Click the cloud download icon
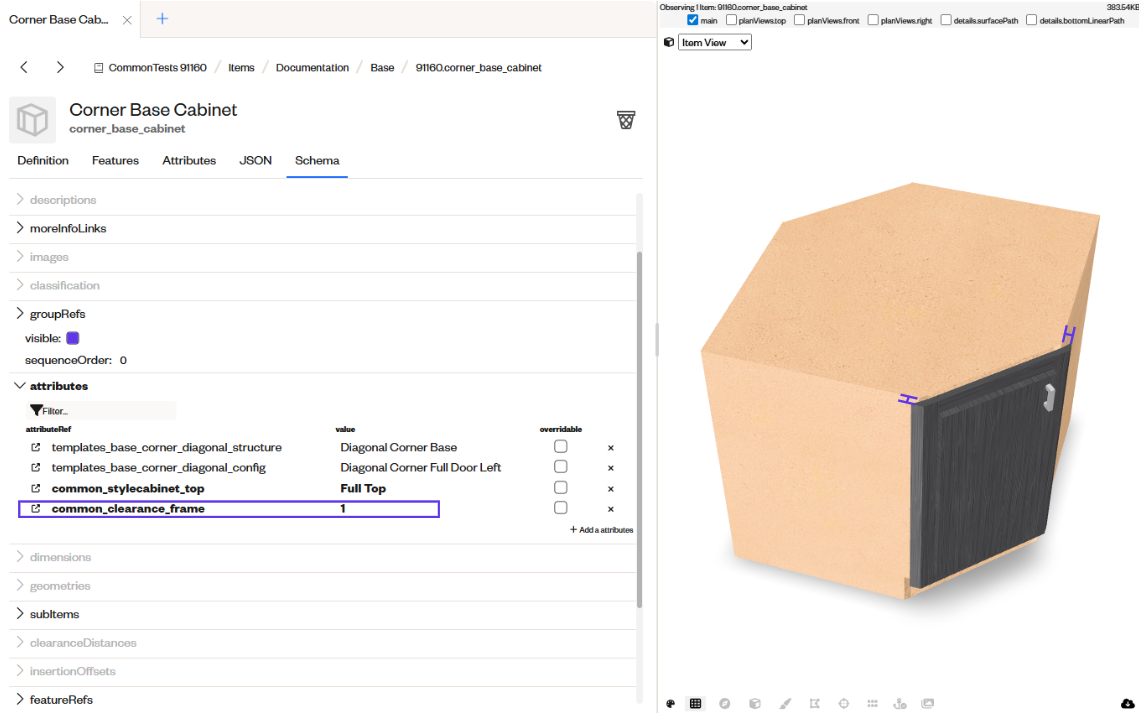This screenshot has width=1139, height=713. tap(1127, 704)
